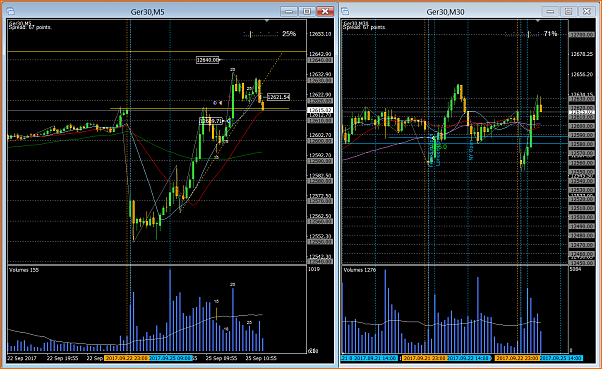The image size is (602, 369).
Task: Click '25 Sep 10:55' on M5 time axis
Action: (261, 358)
